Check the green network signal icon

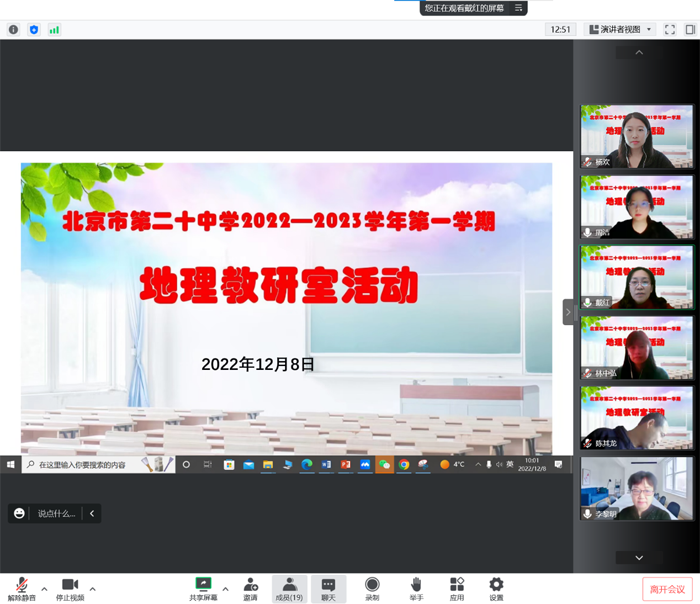[x=54, y=29]
